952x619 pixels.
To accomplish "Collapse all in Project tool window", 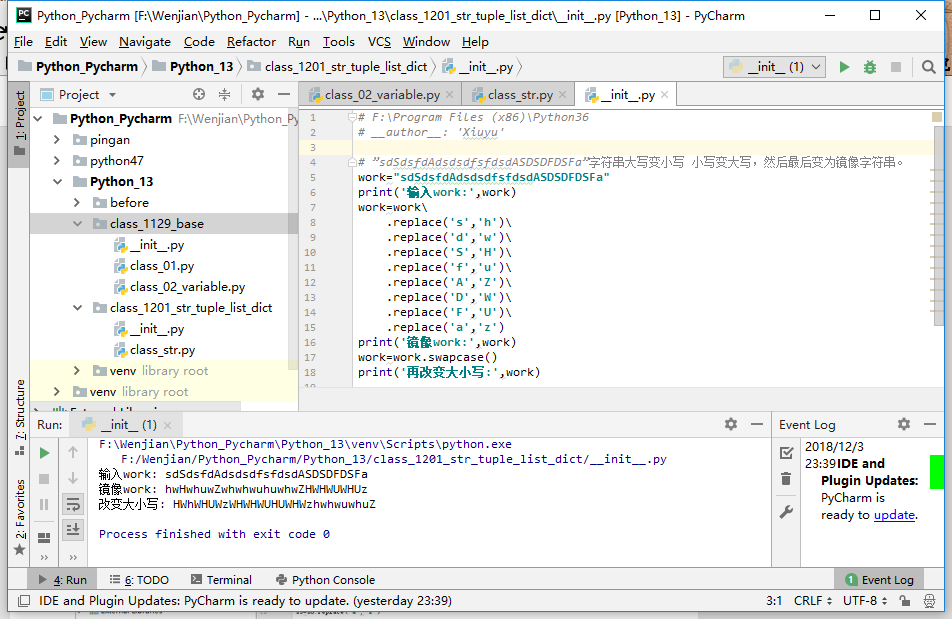I will point(224,94).
